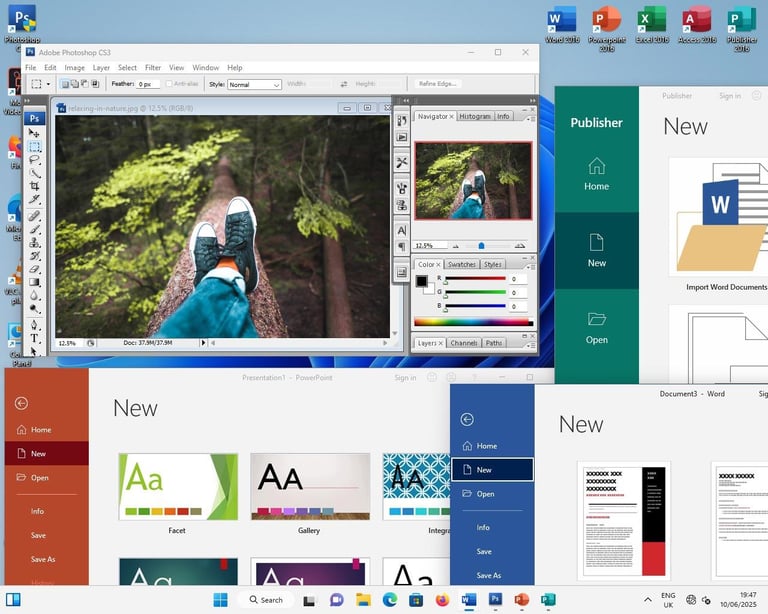
Task: Toggle the Anti-alias checkbox
Action: pos(169,84)
